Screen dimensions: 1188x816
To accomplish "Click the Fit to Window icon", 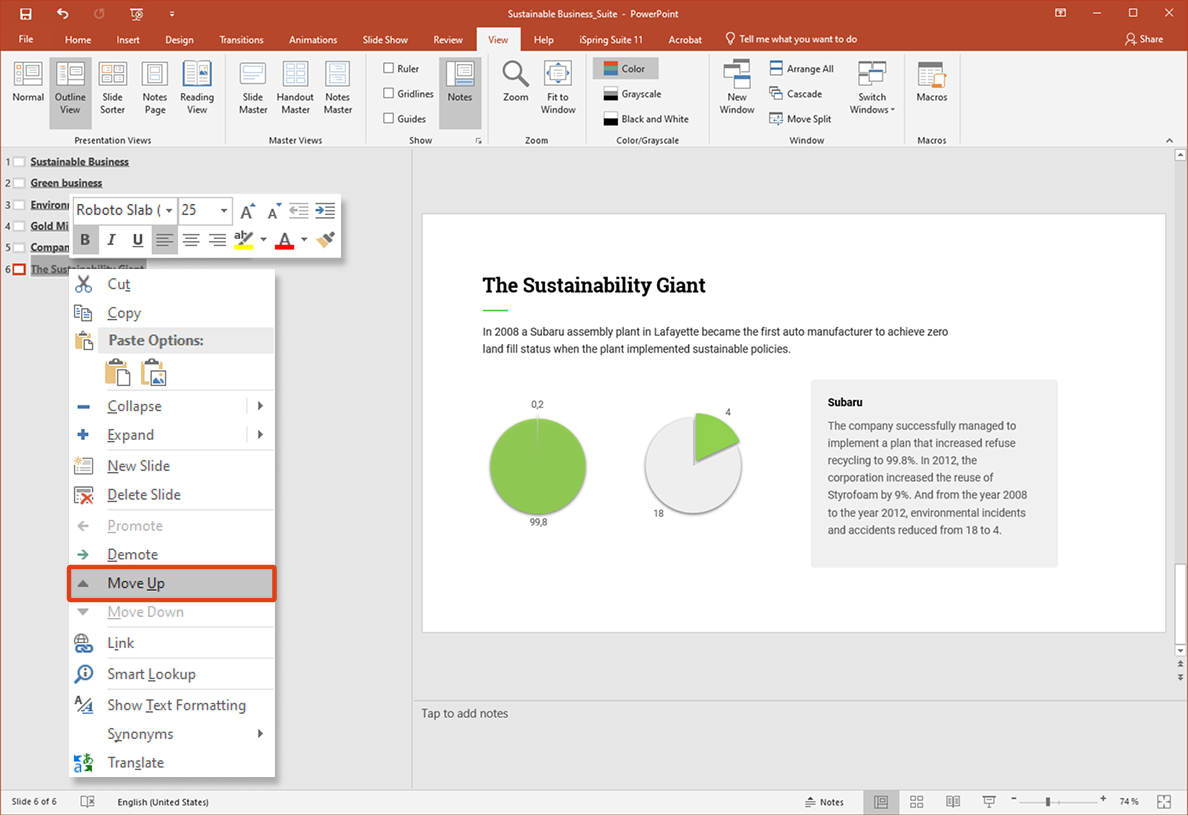I will click(x=557, y=86).
